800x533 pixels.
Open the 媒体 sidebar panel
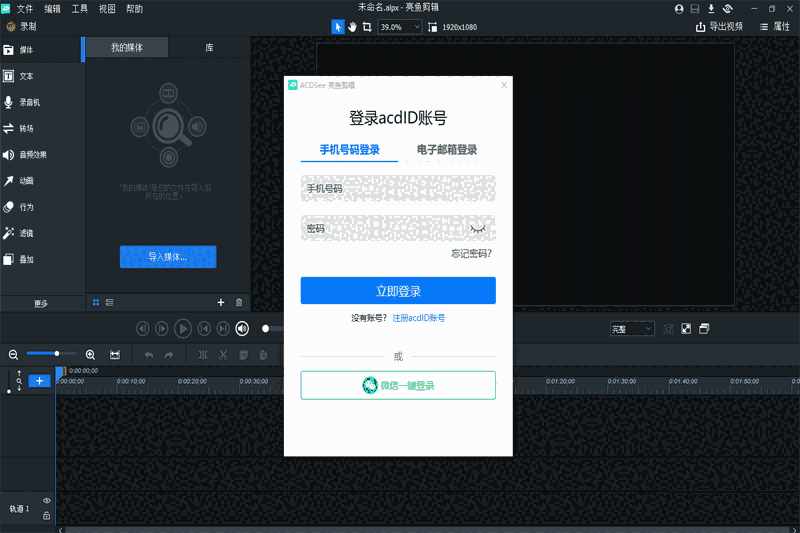42,49
